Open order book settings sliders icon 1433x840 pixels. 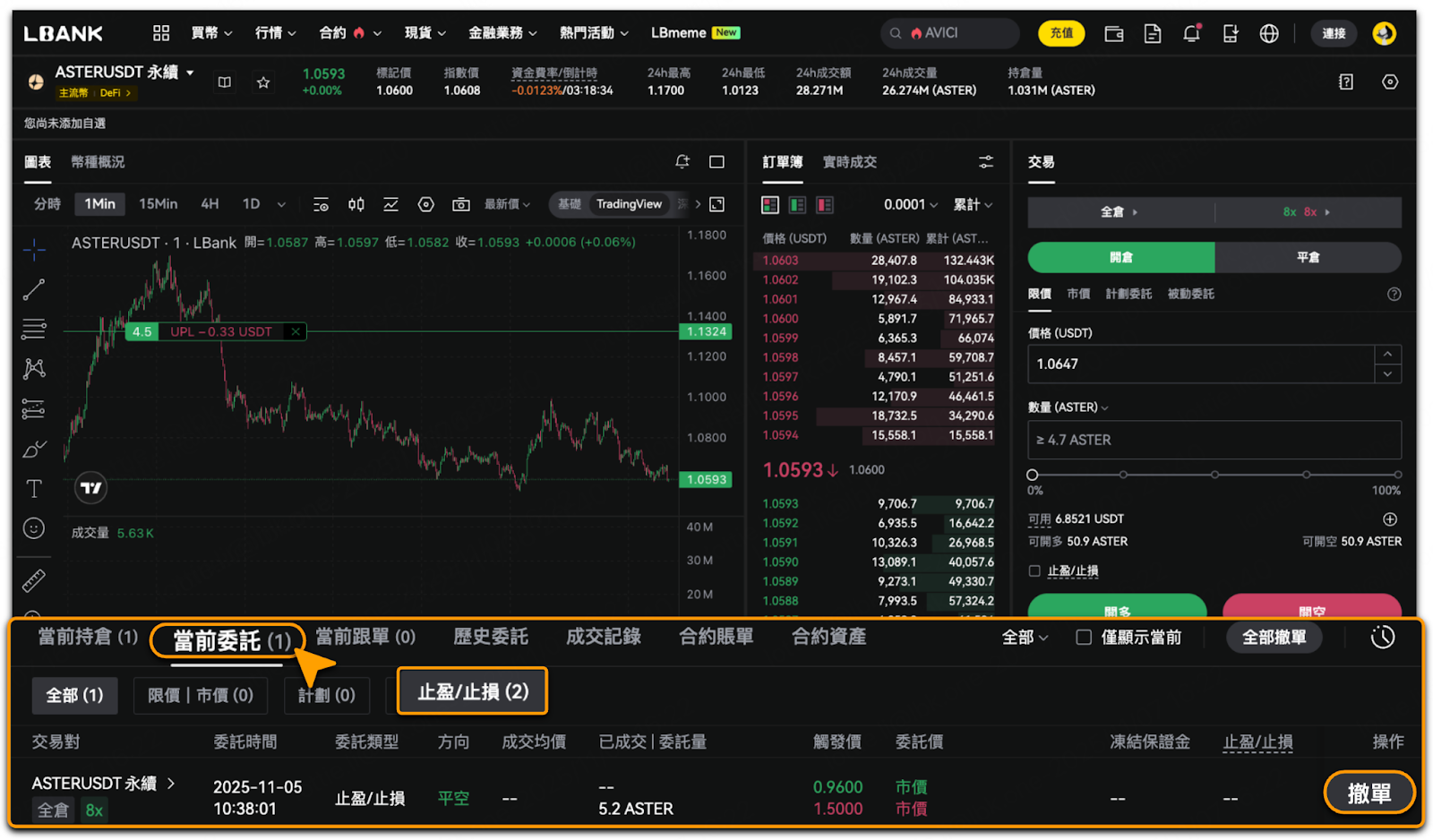(x=986, y=162)
